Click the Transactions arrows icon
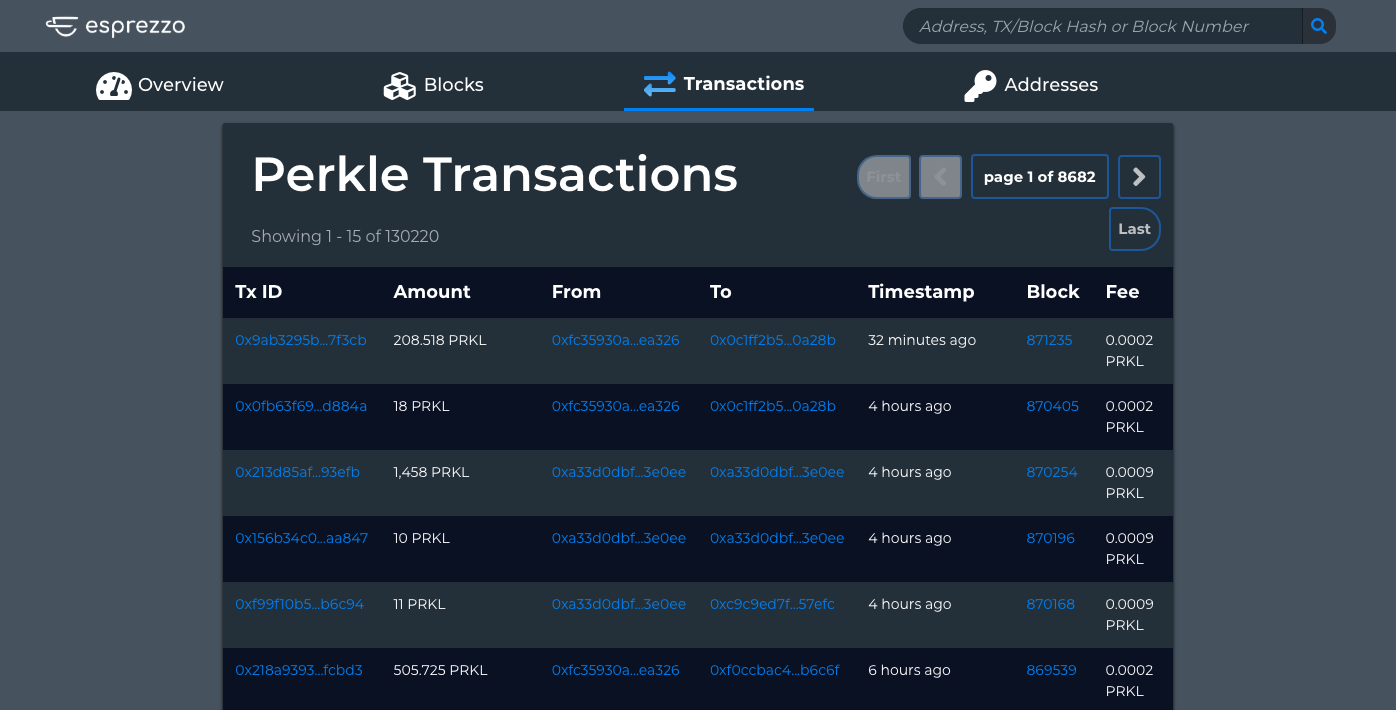The height and width of the screenshot is (710, 1396). coord(660,84)
